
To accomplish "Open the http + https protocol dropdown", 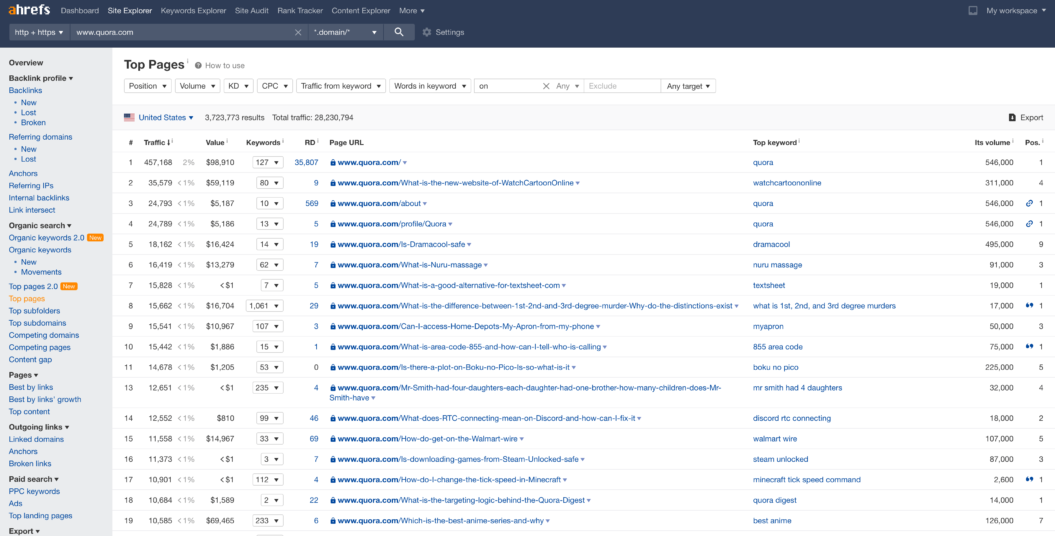I will coord(39,32).
